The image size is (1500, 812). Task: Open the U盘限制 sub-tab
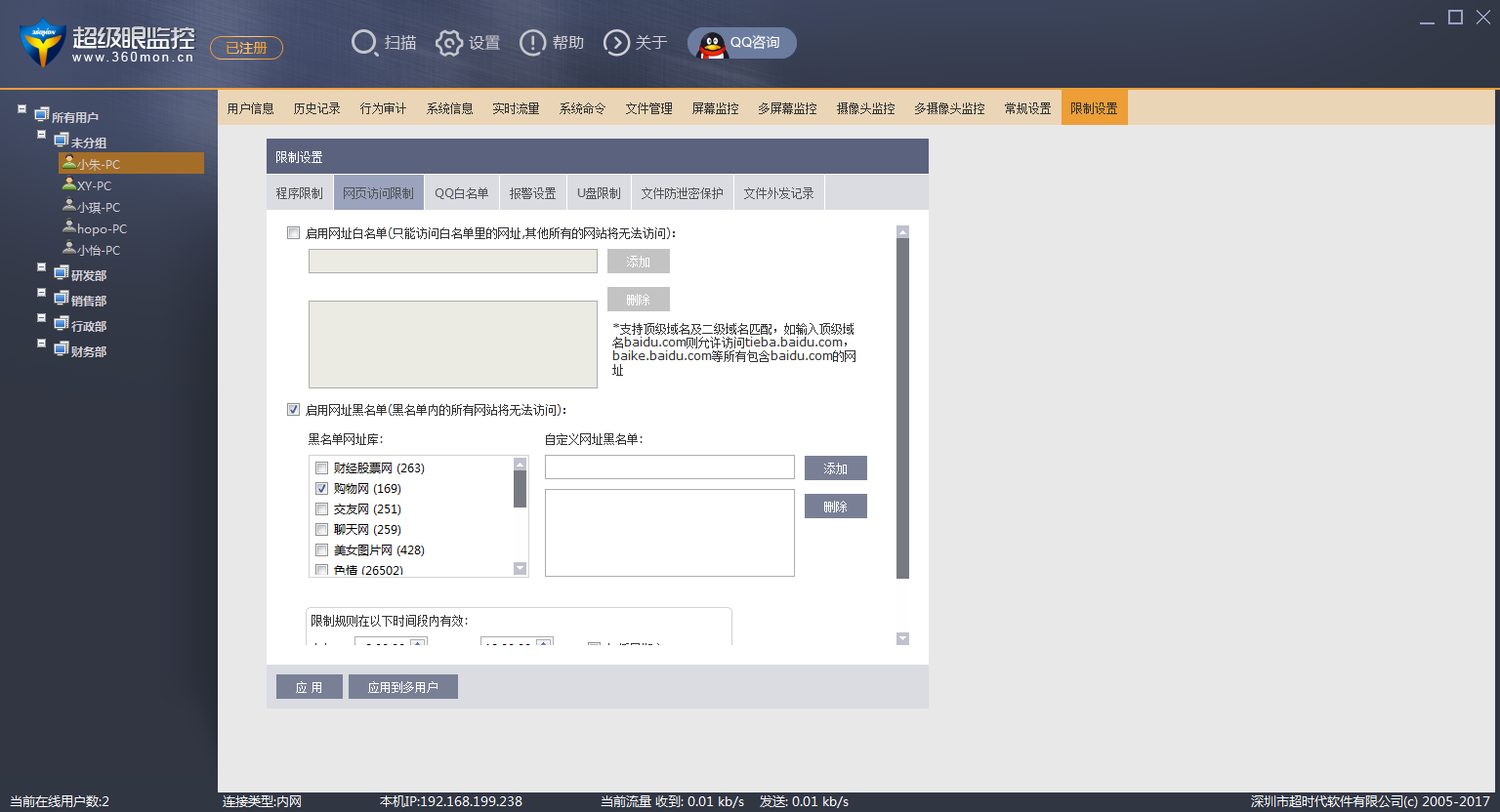tap(599, 193)
